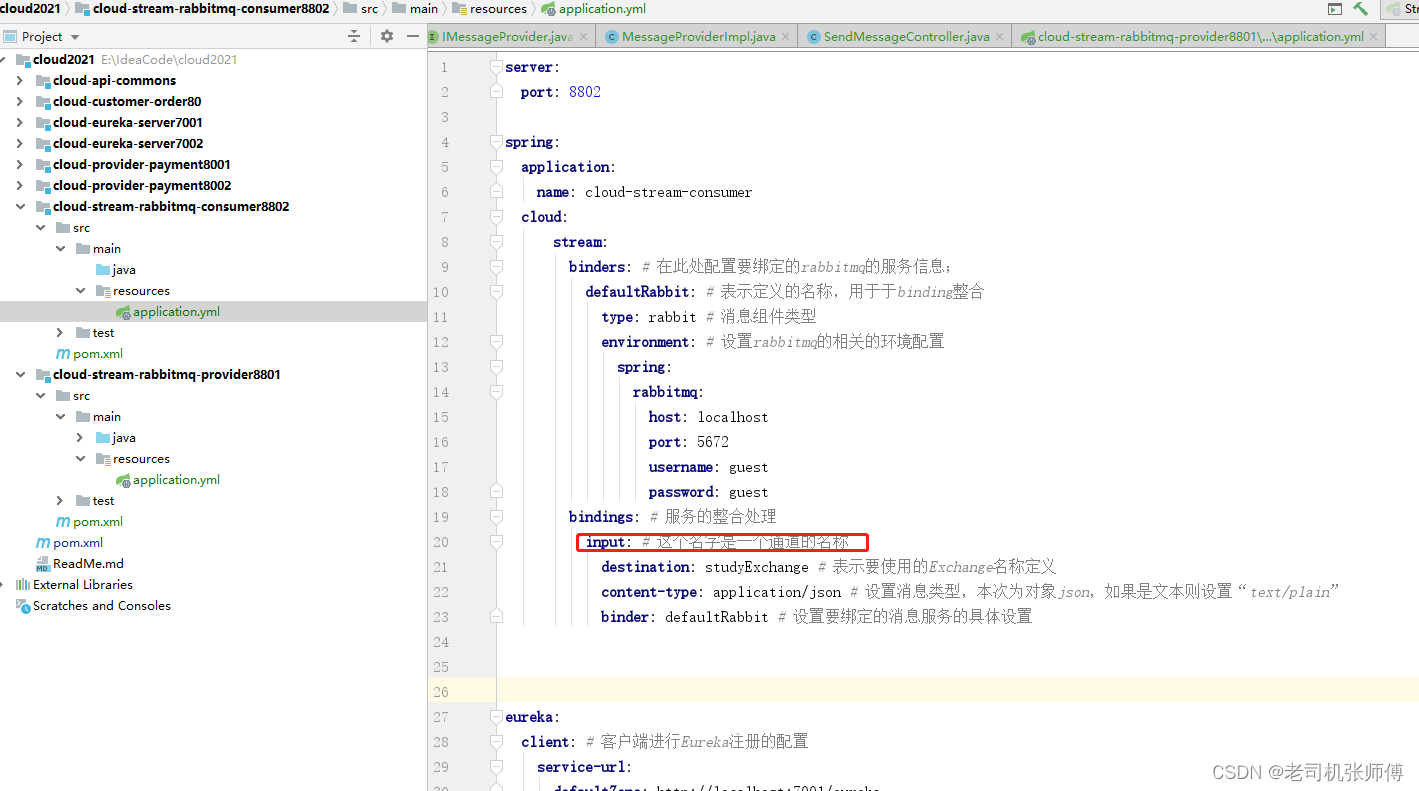Switch to the IMessageProvider.java tab

(507, 36)
